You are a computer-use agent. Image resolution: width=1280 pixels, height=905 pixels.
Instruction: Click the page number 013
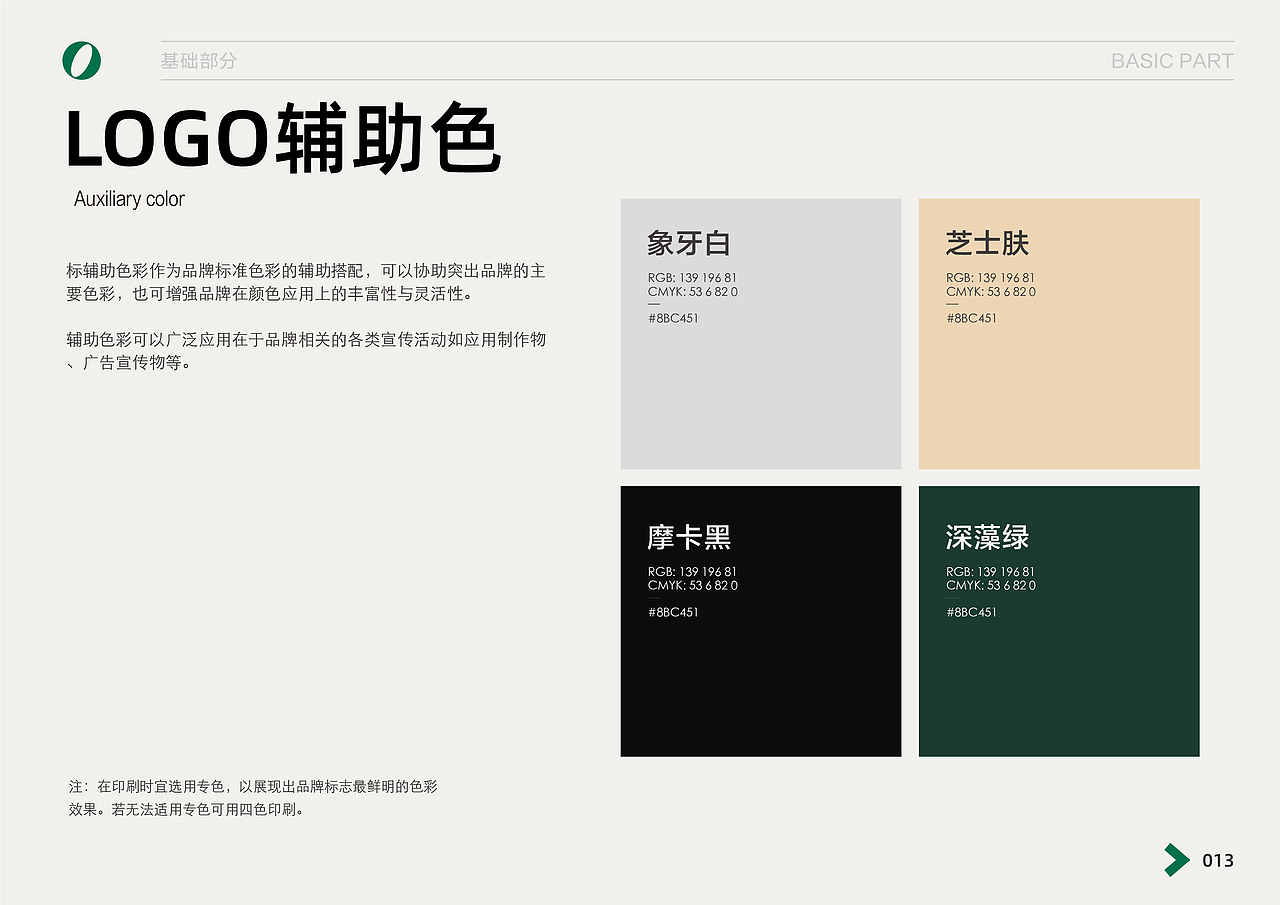click(1216, 860)
